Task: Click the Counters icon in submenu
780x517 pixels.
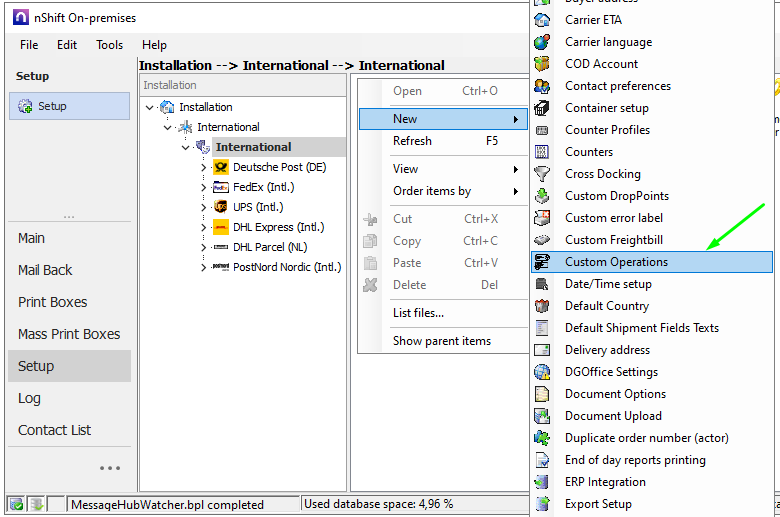Action: click(542, 152)
